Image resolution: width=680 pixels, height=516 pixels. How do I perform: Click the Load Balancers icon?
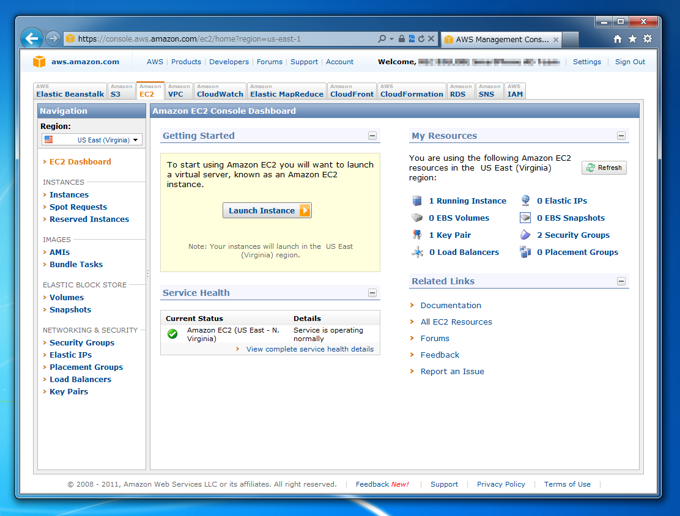pyautogui.click(x=417, y=252)
